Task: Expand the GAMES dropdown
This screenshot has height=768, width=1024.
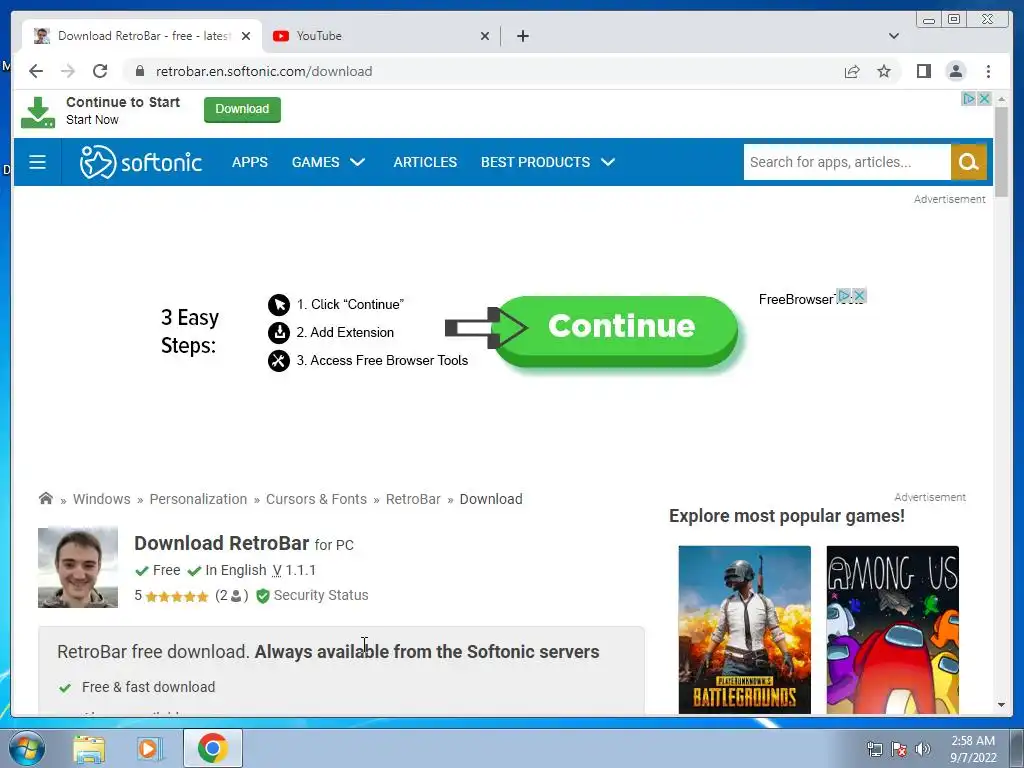Action: [328, 162]
